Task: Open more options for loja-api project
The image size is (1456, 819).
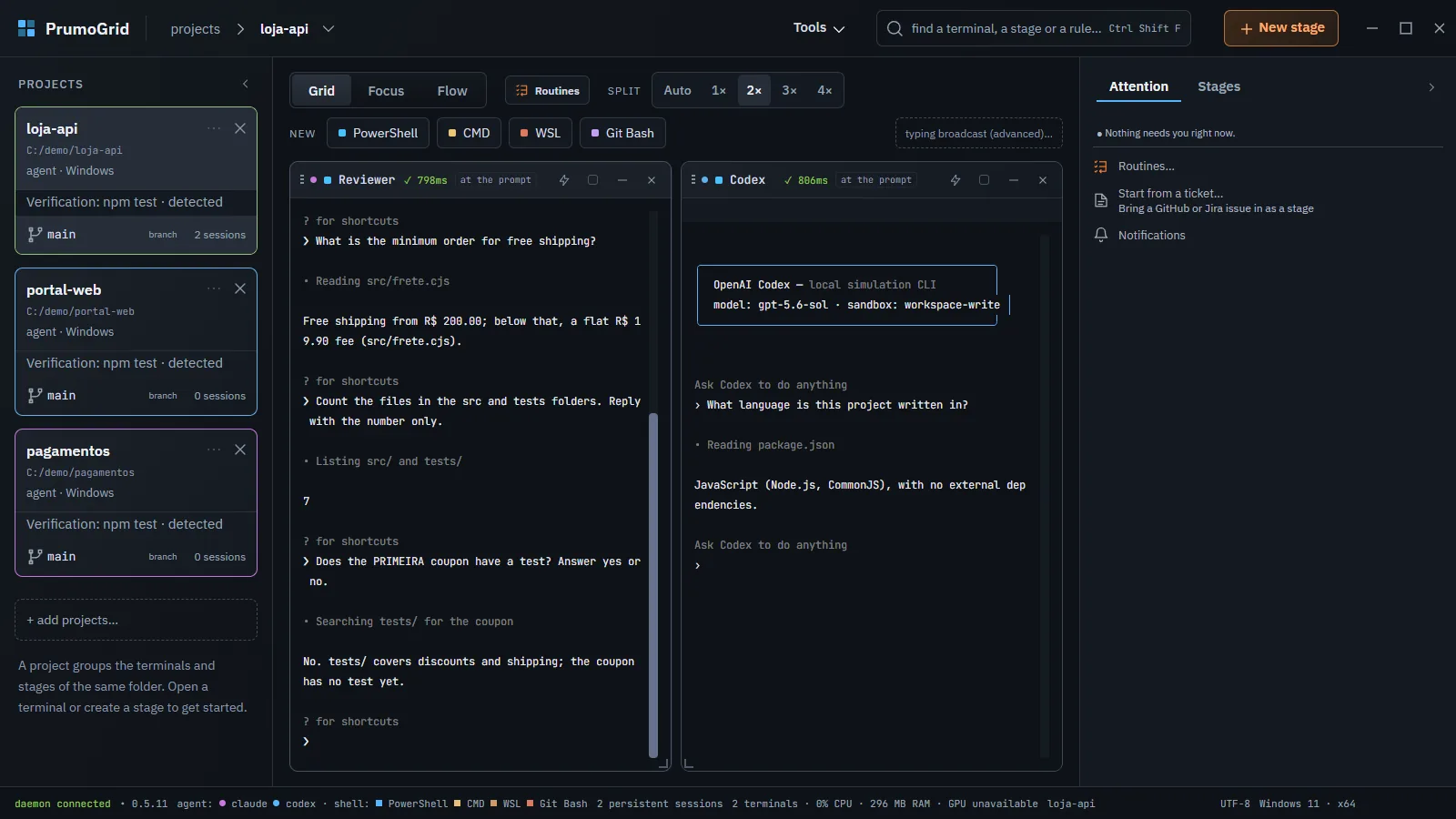Action: tap(214, 128)
